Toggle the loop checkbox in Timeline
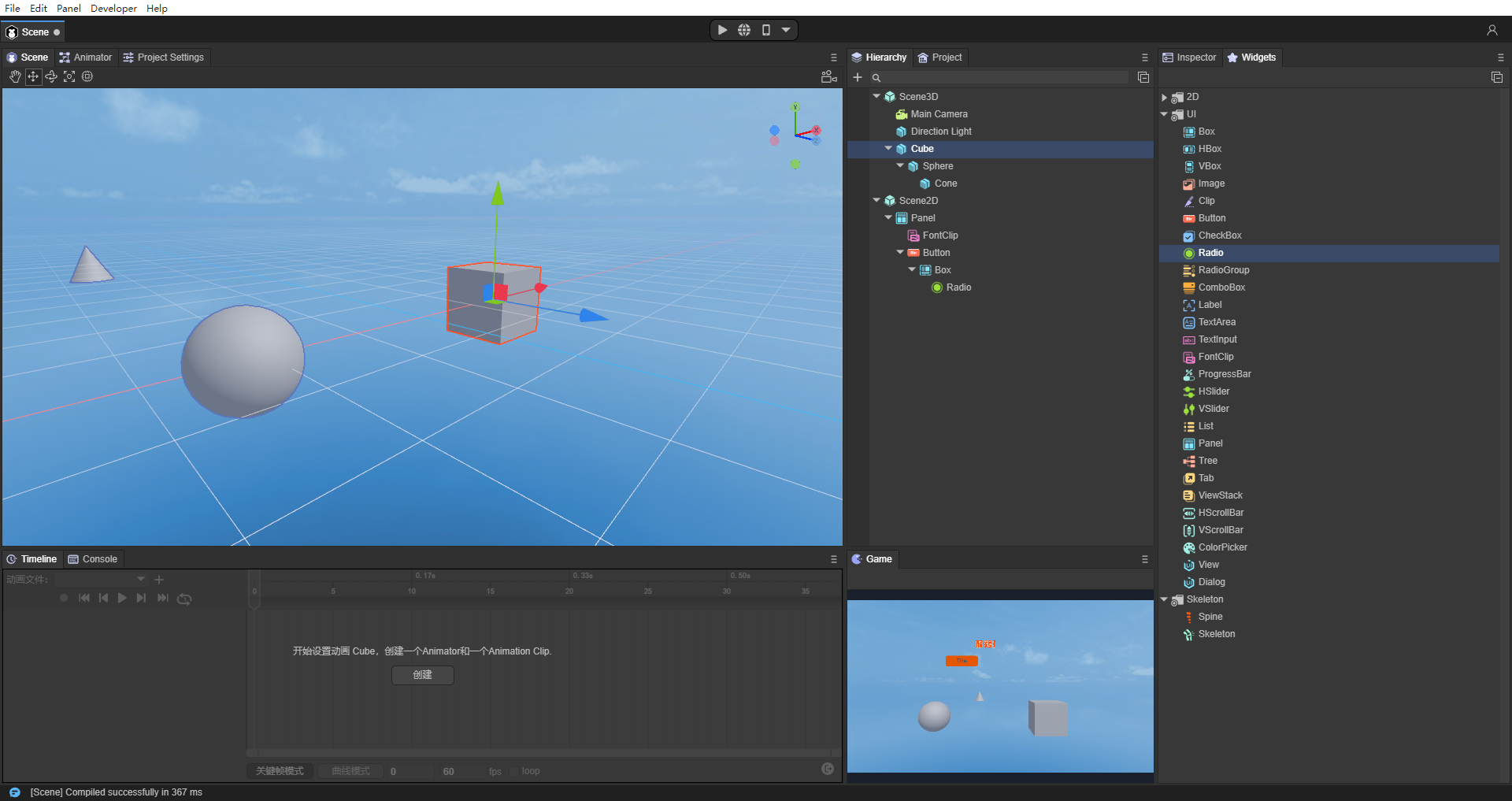The height and width of the screenshot is (801, 1512). click(x=514, y=771)
